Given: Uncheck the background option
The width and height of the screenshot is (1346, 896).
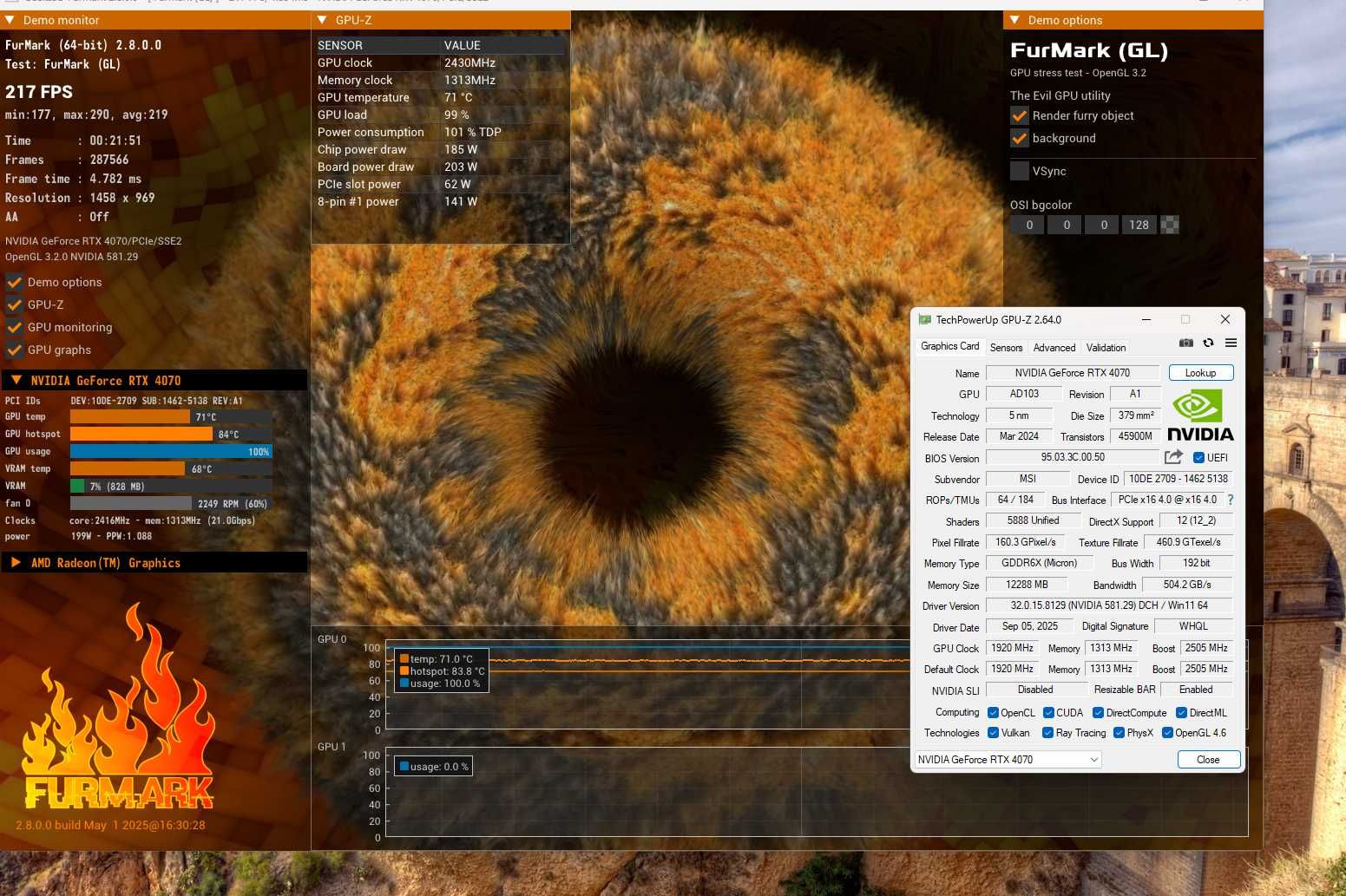Looking at the screenshot, I should click(x=1020, y=139).
